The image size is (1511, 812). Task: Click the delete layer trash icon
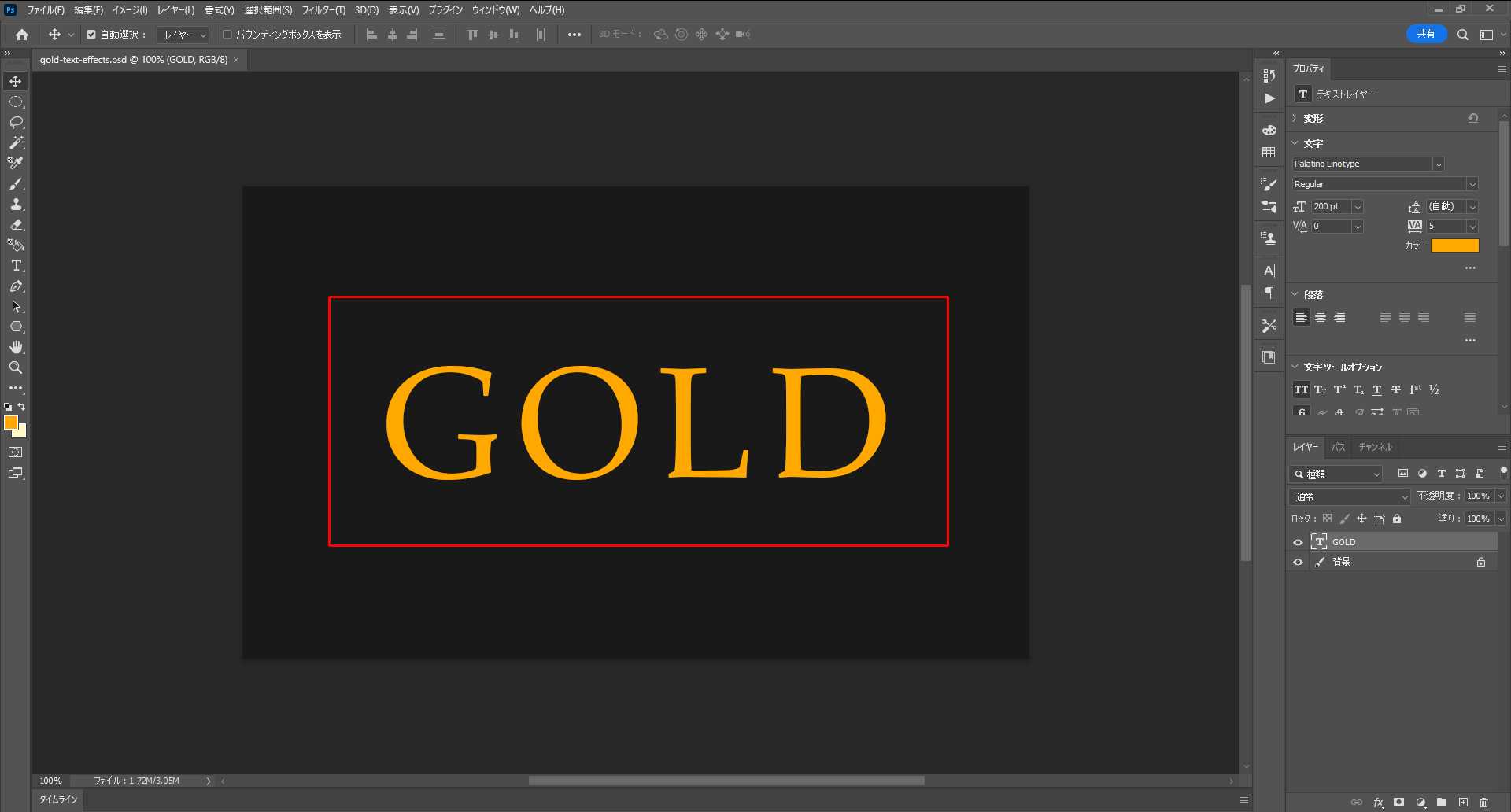[x=1483, y=803]
